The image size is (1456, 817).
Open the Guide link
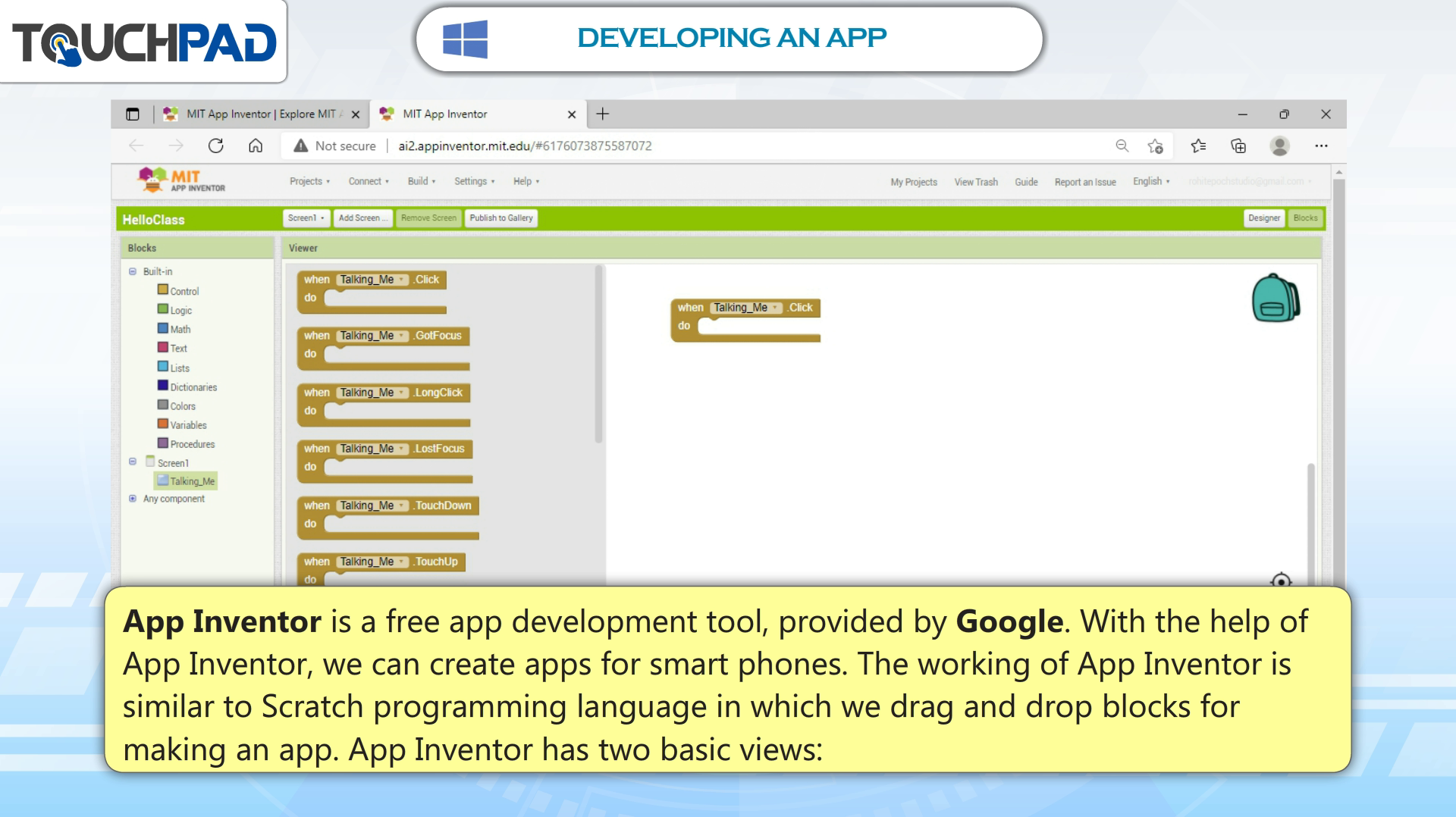1026,182
